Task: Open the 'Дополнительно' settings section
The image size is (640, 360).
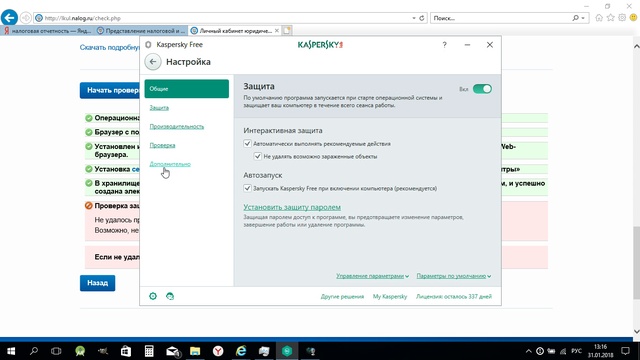Action: [x=170, y=164]
